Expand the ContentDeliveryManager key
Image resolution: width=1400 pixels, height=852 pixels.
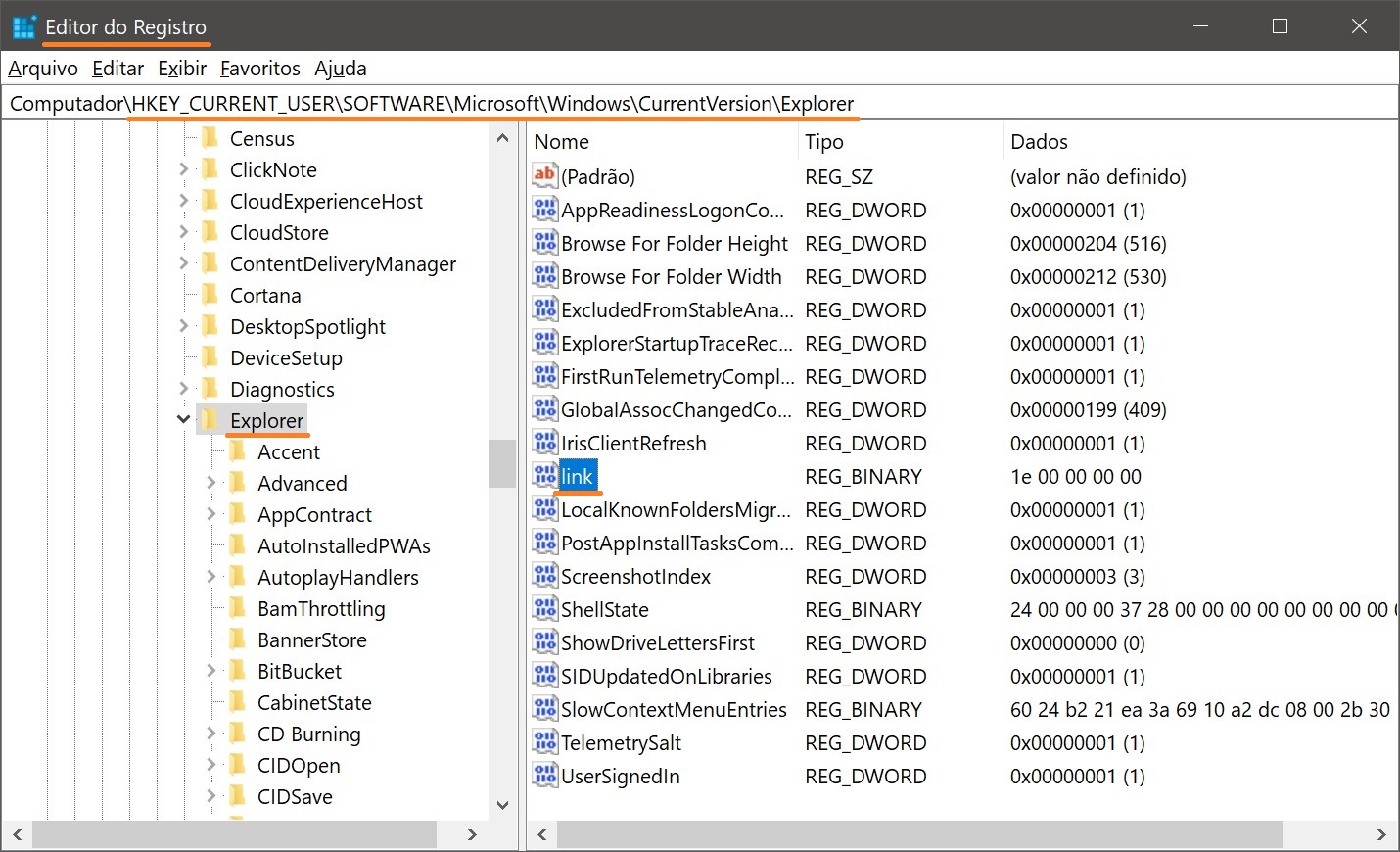click(x=183, y=263)
